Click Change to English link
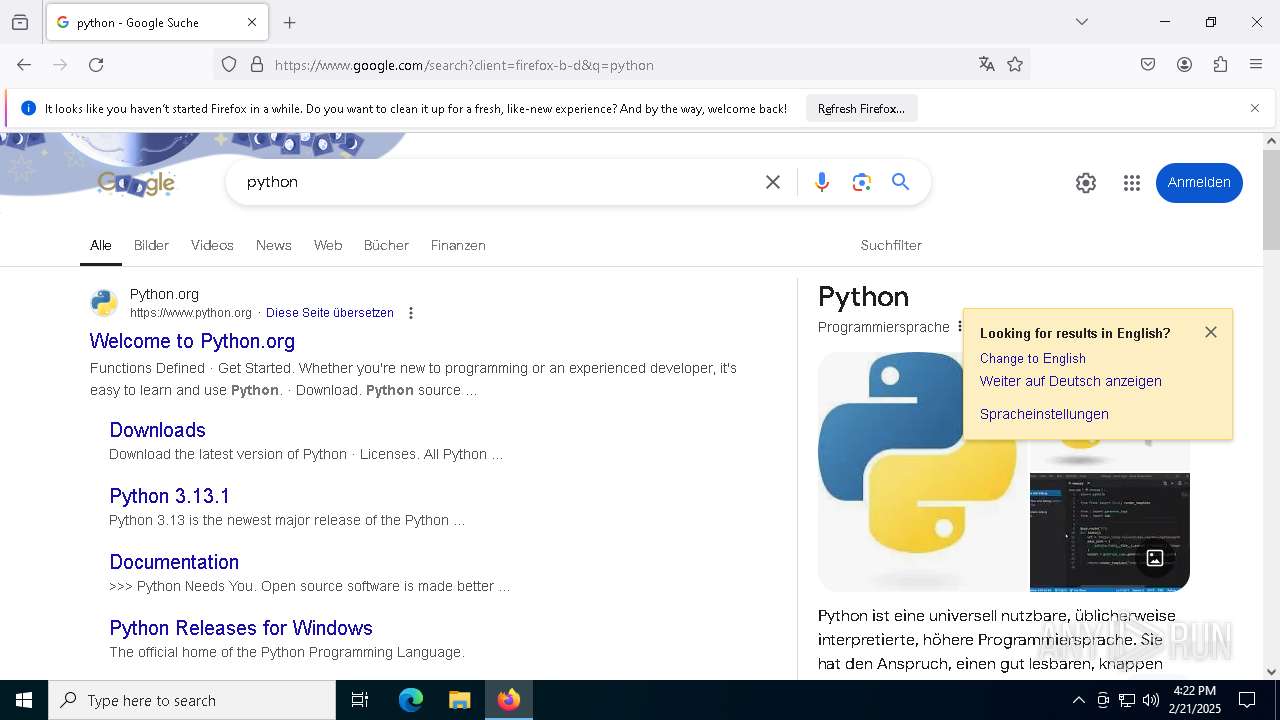This screenshot has width=1280, height=720. 1033,358
